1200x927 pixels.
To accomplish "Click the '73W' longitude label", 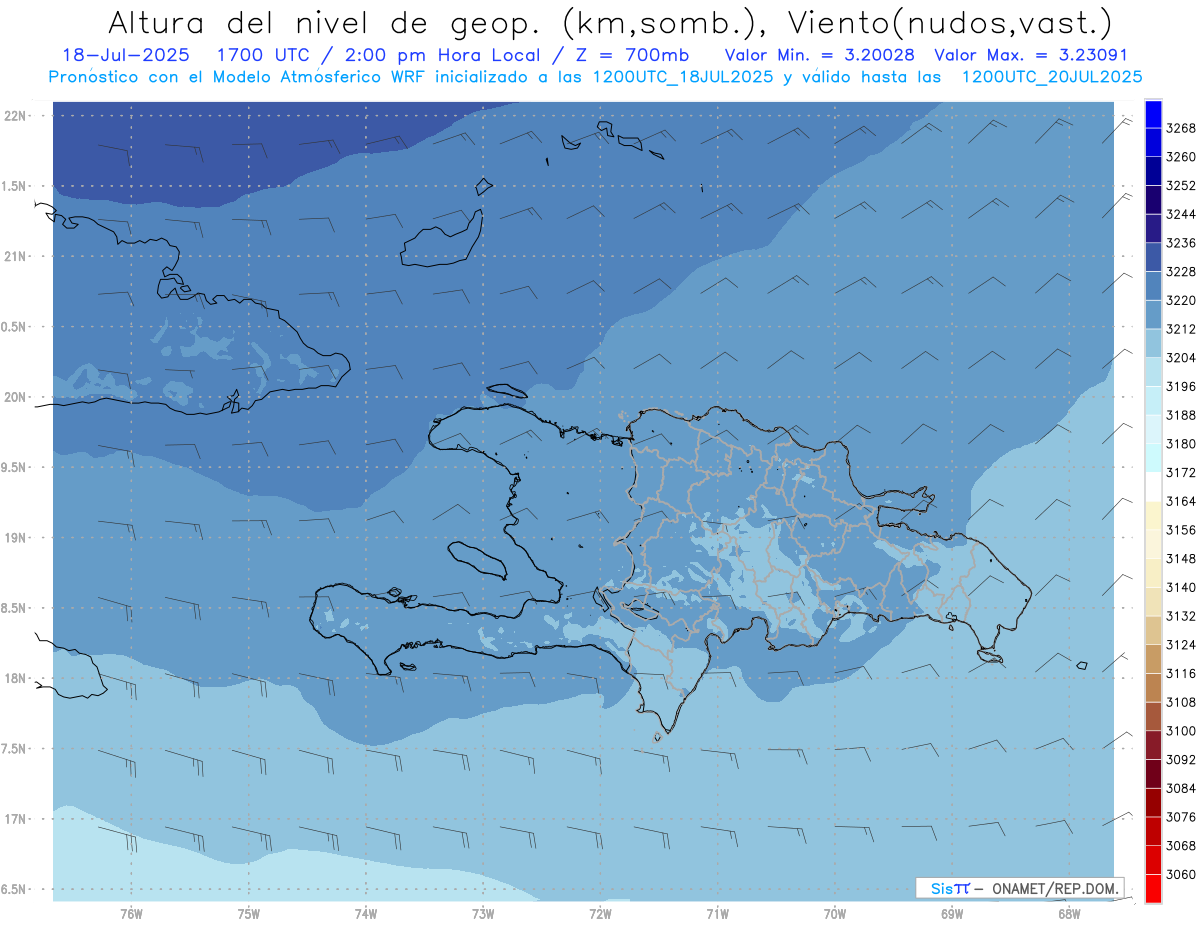I will pyautogui.click(x=483, y=914).
